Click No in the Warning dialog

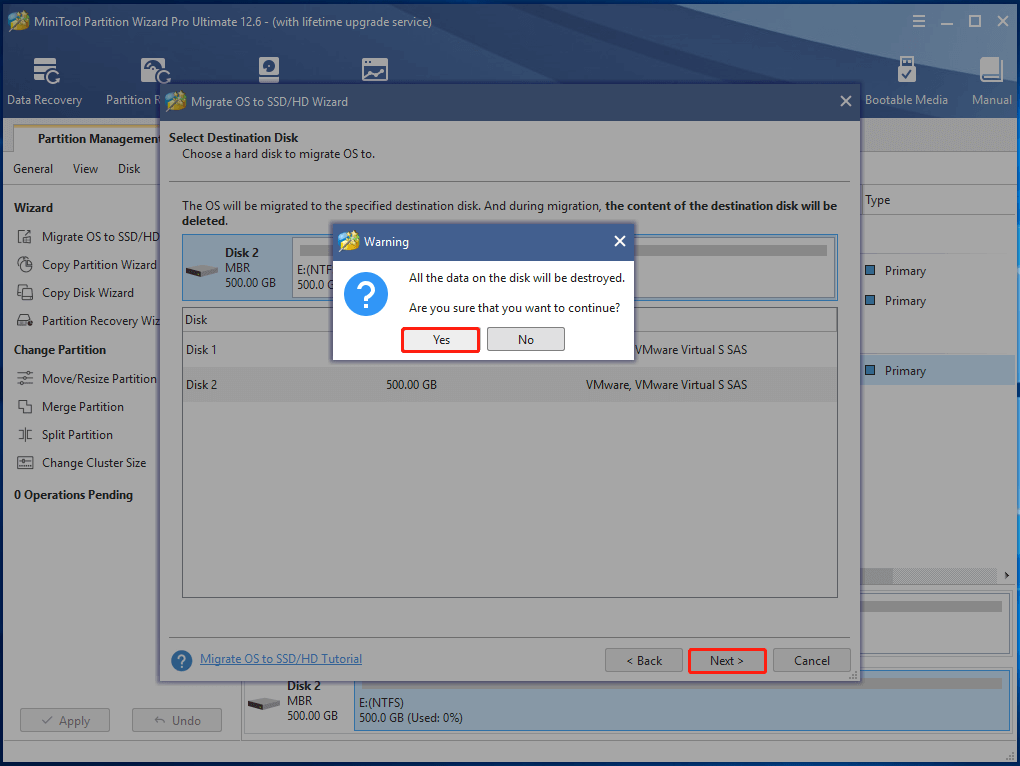click(x=526, y=339)
